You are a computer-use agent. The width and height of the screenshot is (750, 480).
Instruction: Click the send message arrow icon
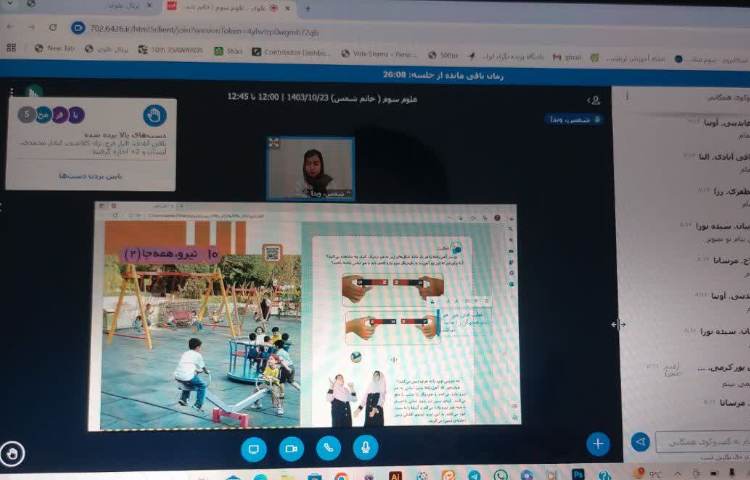[x=640, y=442]
